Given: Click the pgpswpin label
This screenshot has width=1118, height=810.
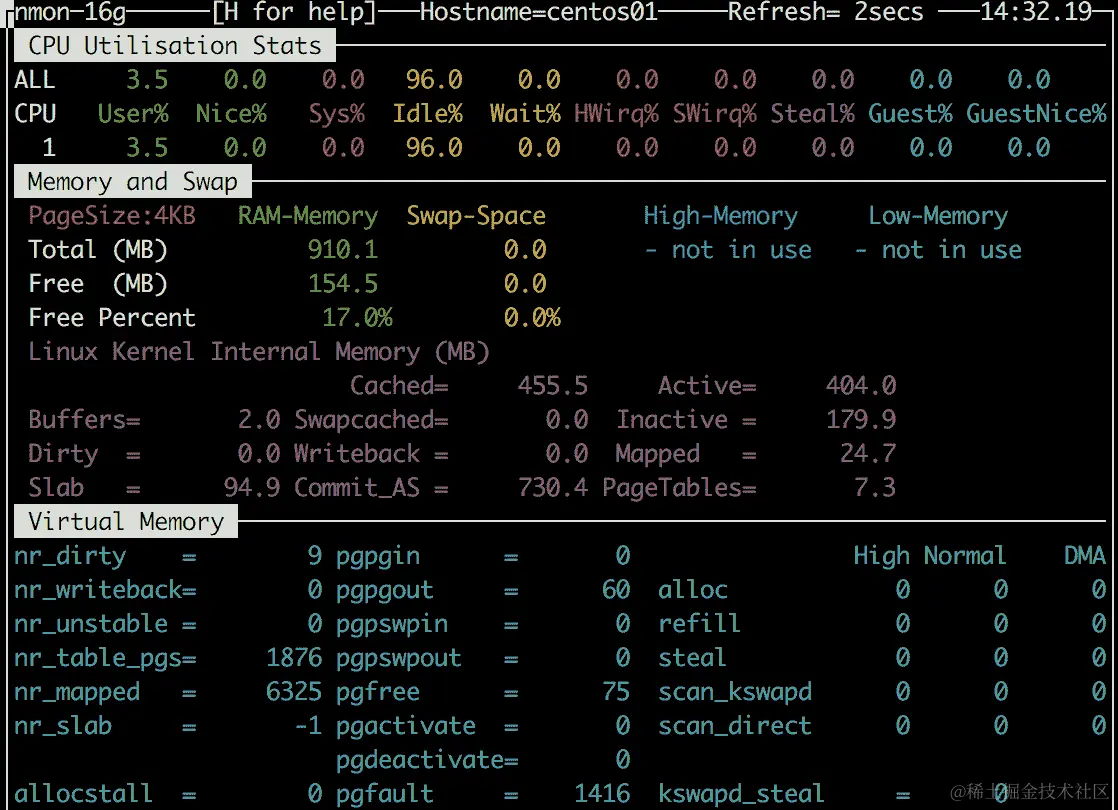Looking at the screenshot, I should (x=392, y=624).
